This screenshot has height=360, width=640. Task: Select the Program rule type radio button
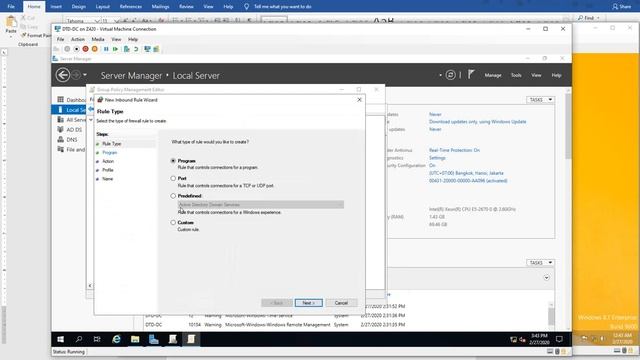pos(173,161)
